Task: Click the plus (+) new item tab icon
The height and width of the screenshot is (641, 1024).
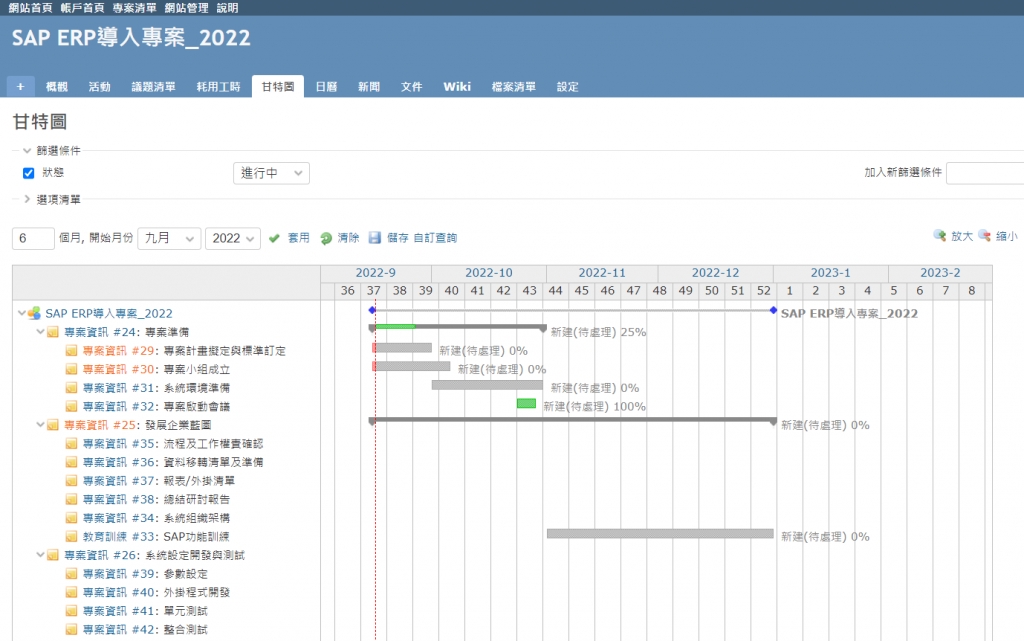Action: coord(20,87)
